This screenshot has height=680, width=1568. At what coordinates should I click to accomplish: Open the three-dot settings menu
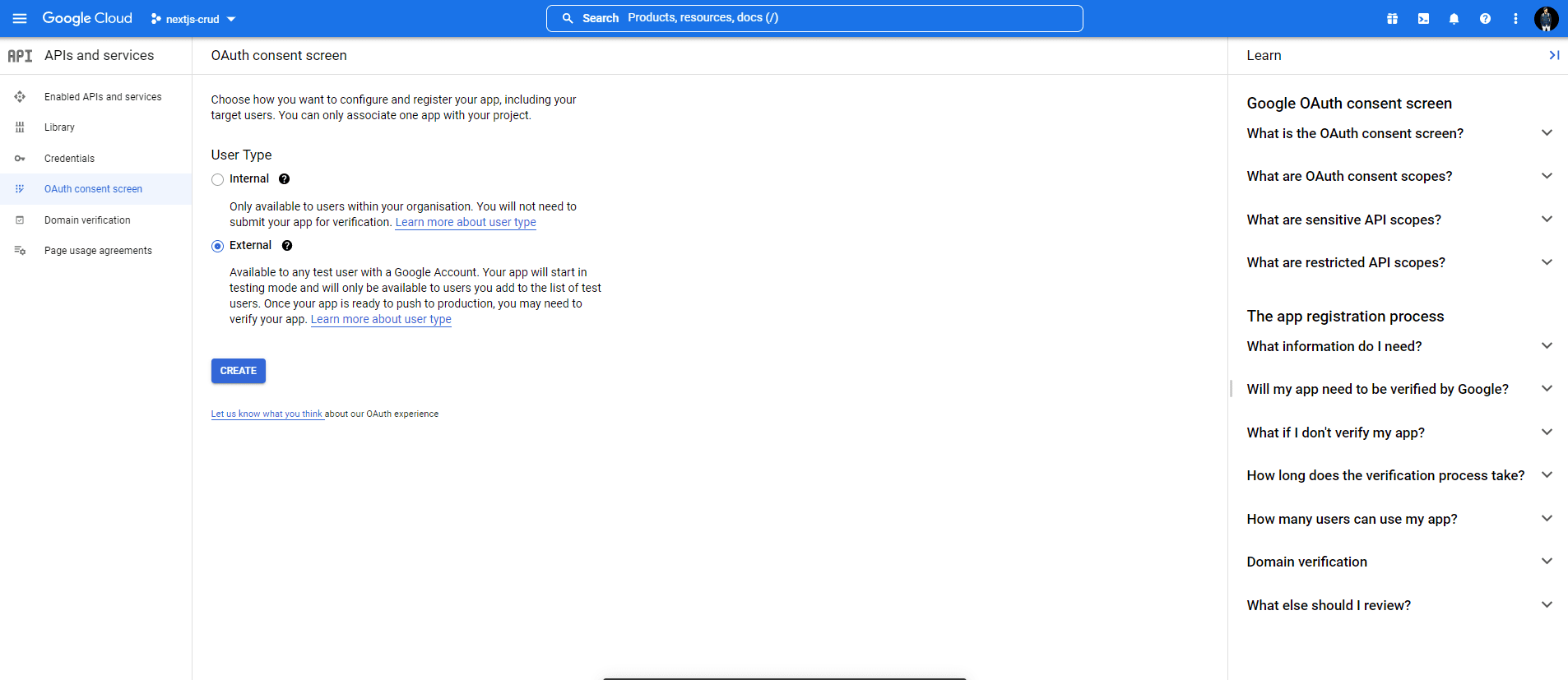click(1515, 18)
